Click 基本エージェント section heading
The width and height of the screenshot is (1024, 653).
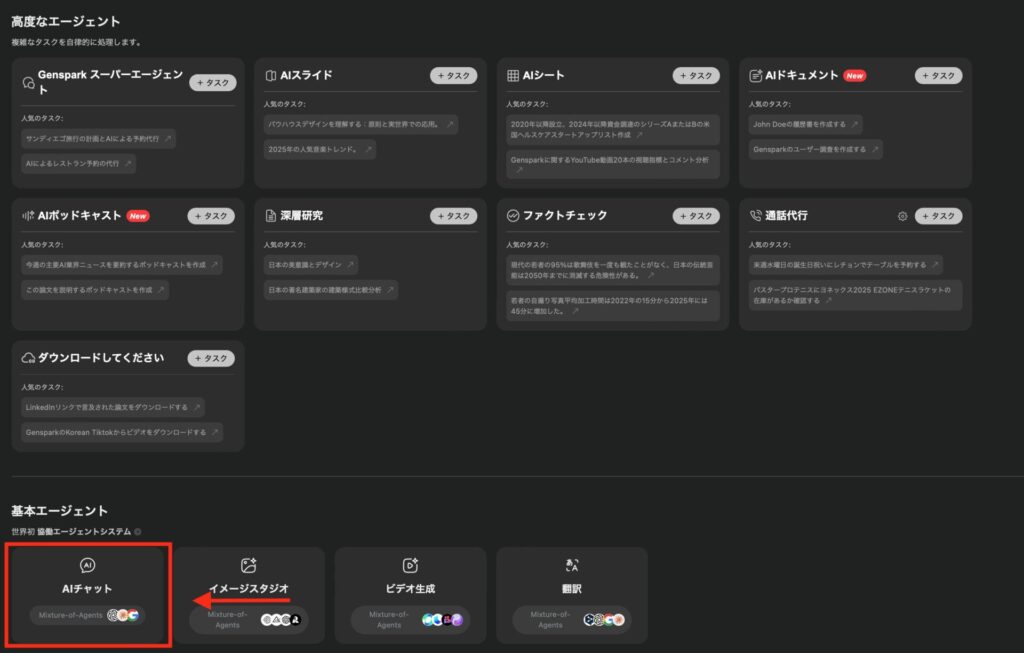pyautogui.click(x=59, y=511)
